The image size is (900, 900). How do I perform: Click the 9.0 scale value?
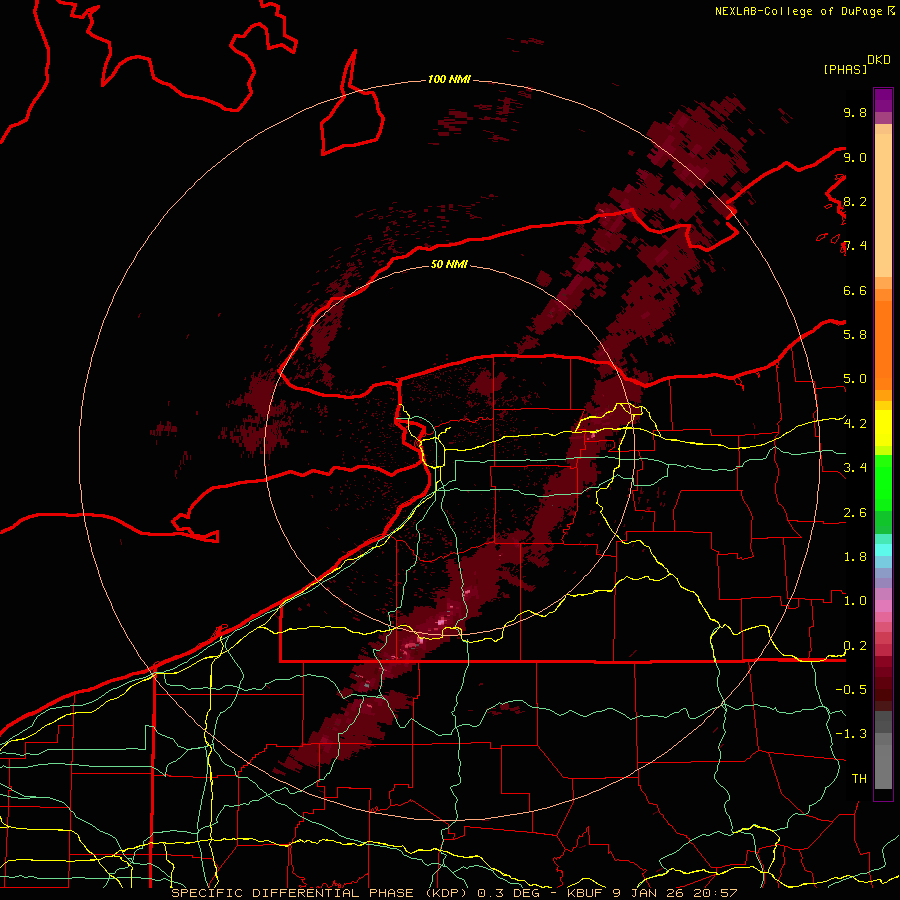[855, 157]
